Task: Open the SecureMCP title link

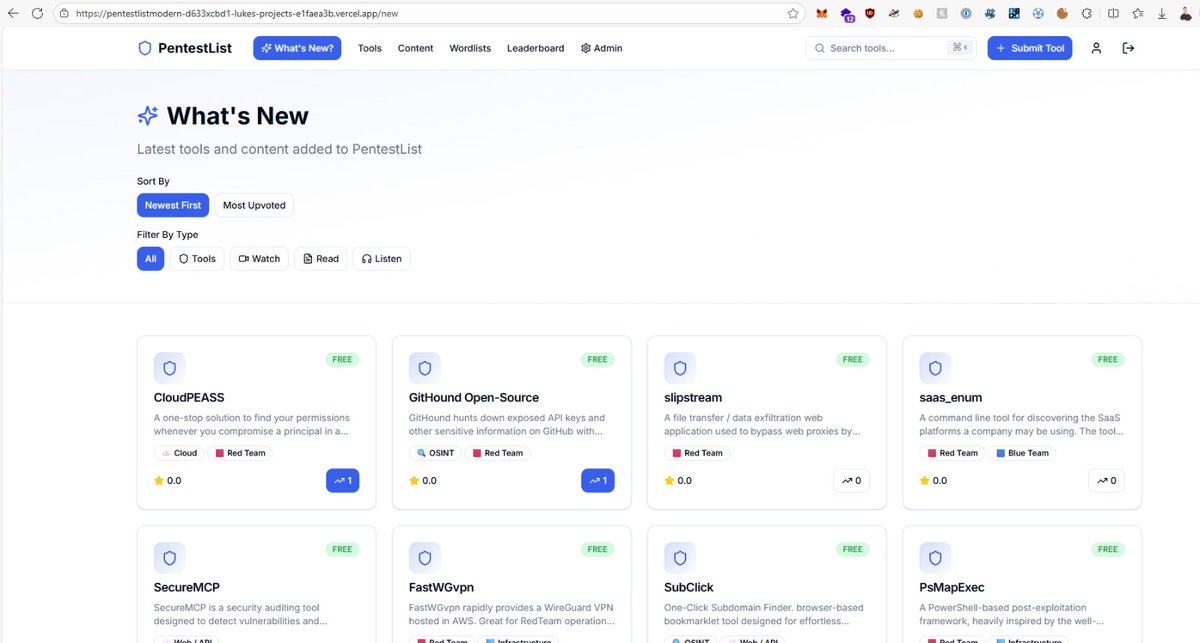Action: point(187,588)
